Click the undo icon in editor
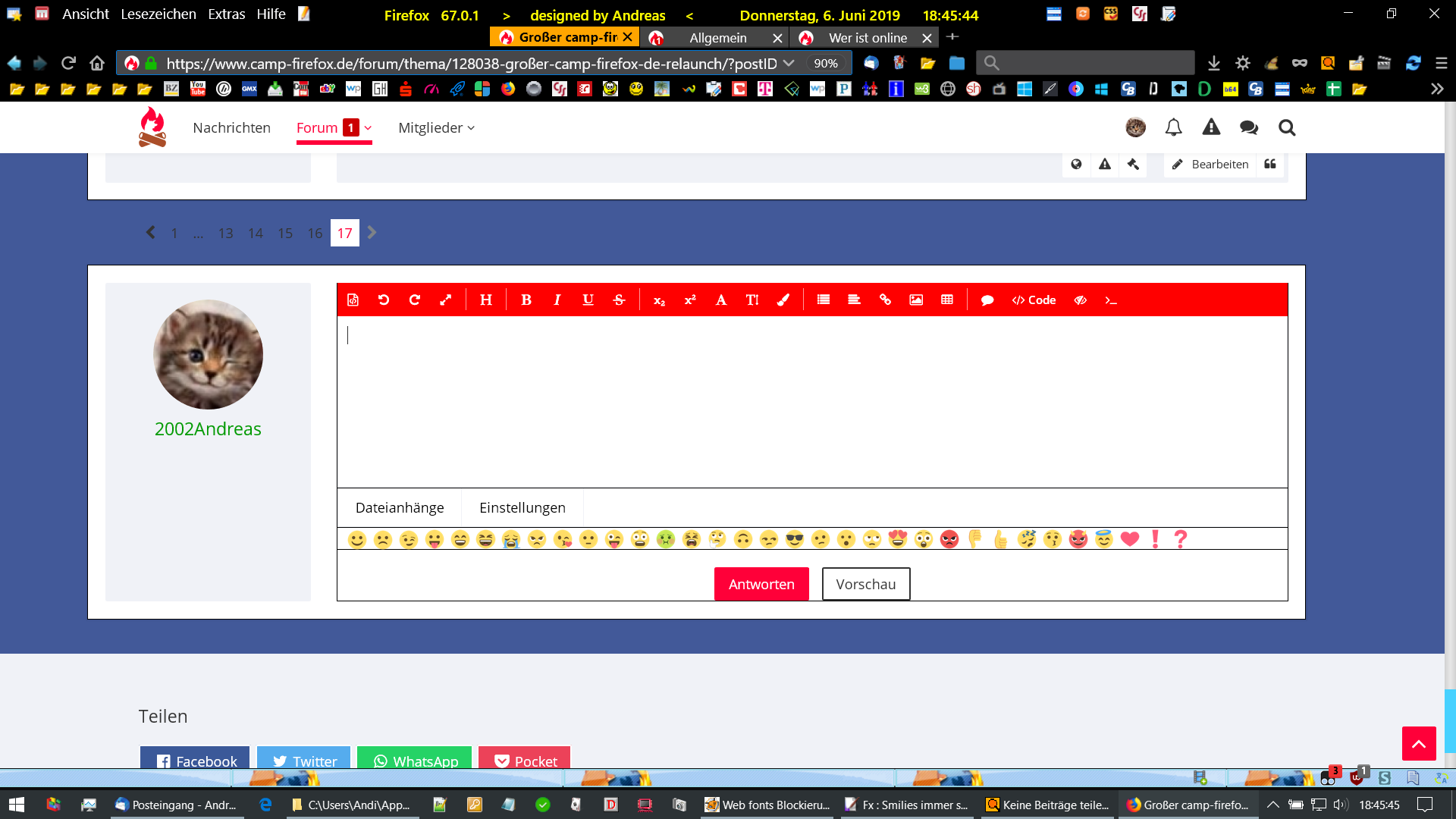This screenshot has width=1456, height=819. (384, 300)
